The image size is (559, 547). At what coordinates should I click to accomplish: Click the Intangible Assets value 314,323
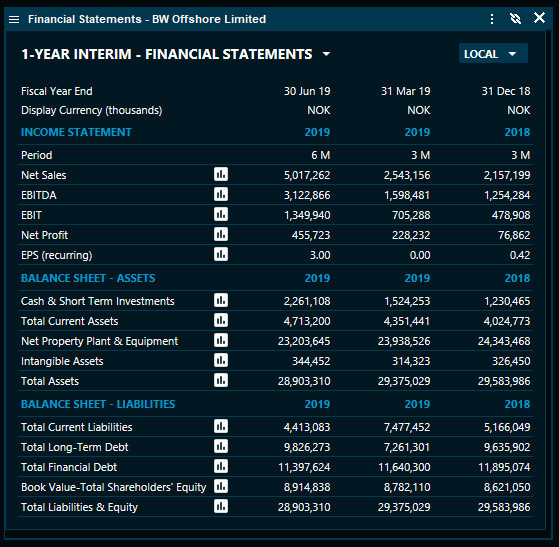pos(411,361)
